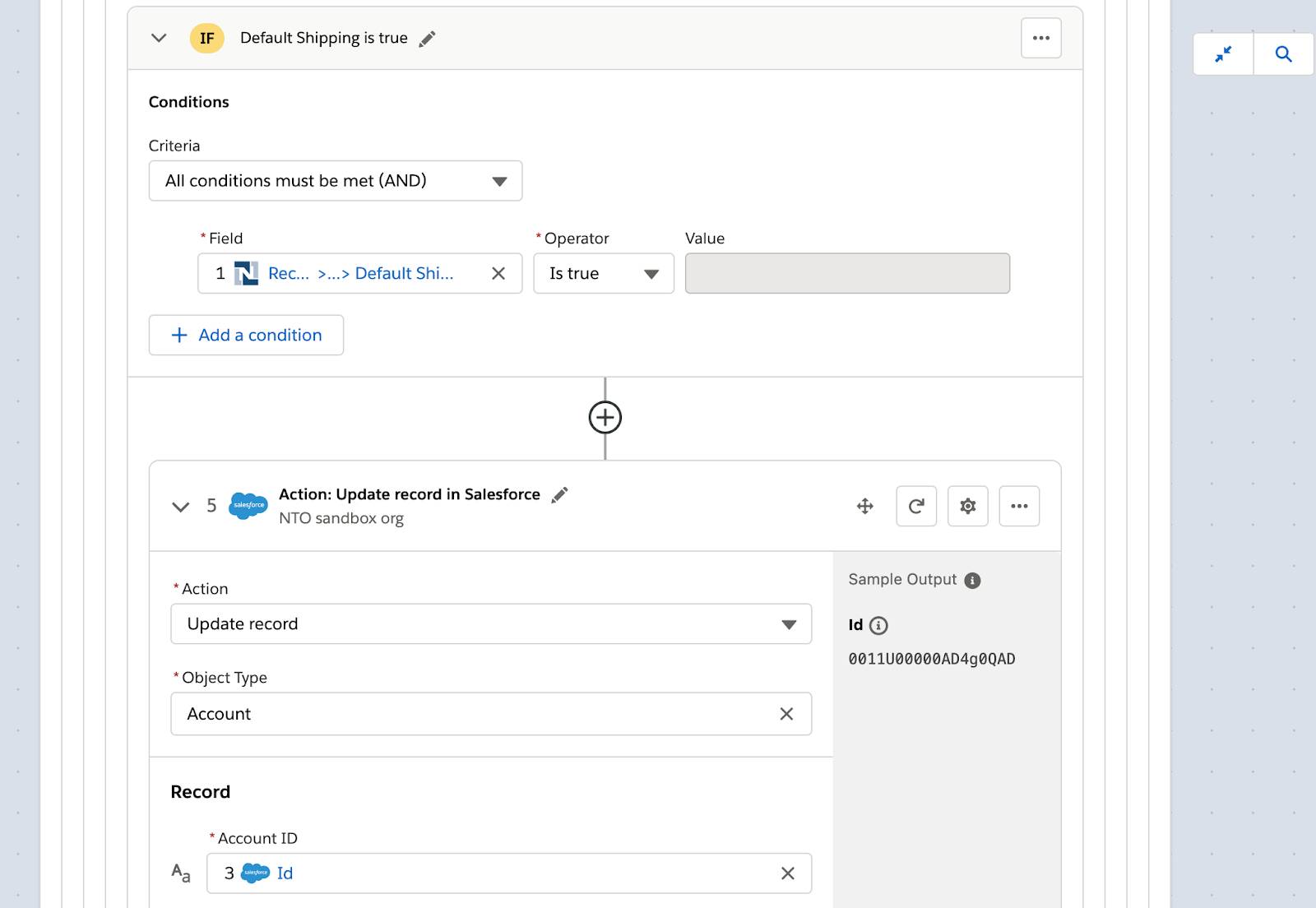Click the collapse canvas arrows icon
This screenshot has height=908, width=1316.
tap(1223, 54)
